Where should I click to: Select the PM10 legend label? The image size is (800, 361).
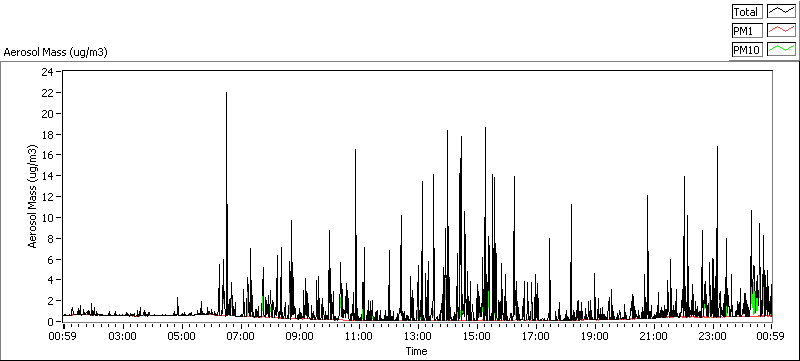pyautogui.click(x=747, y=49)
